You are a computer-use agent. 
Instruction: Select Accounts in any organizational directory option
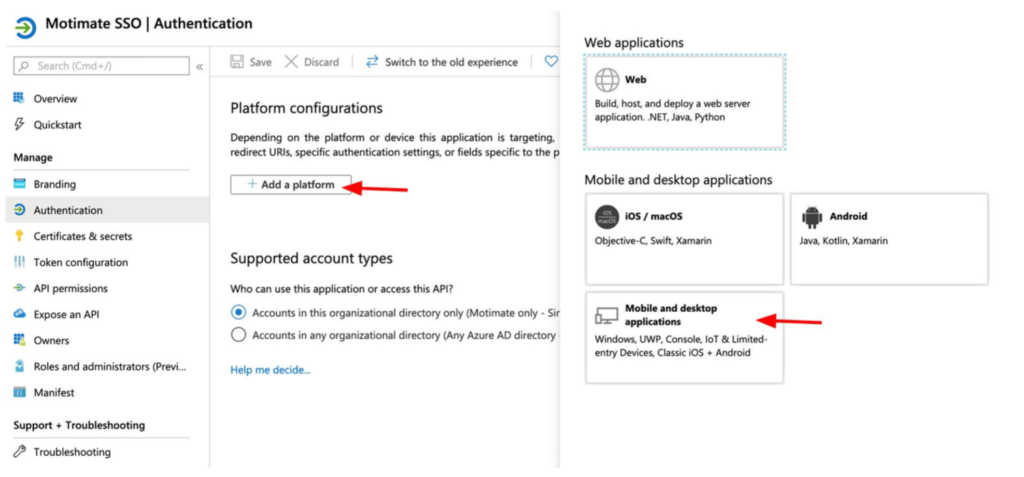[x=238, y=336]
